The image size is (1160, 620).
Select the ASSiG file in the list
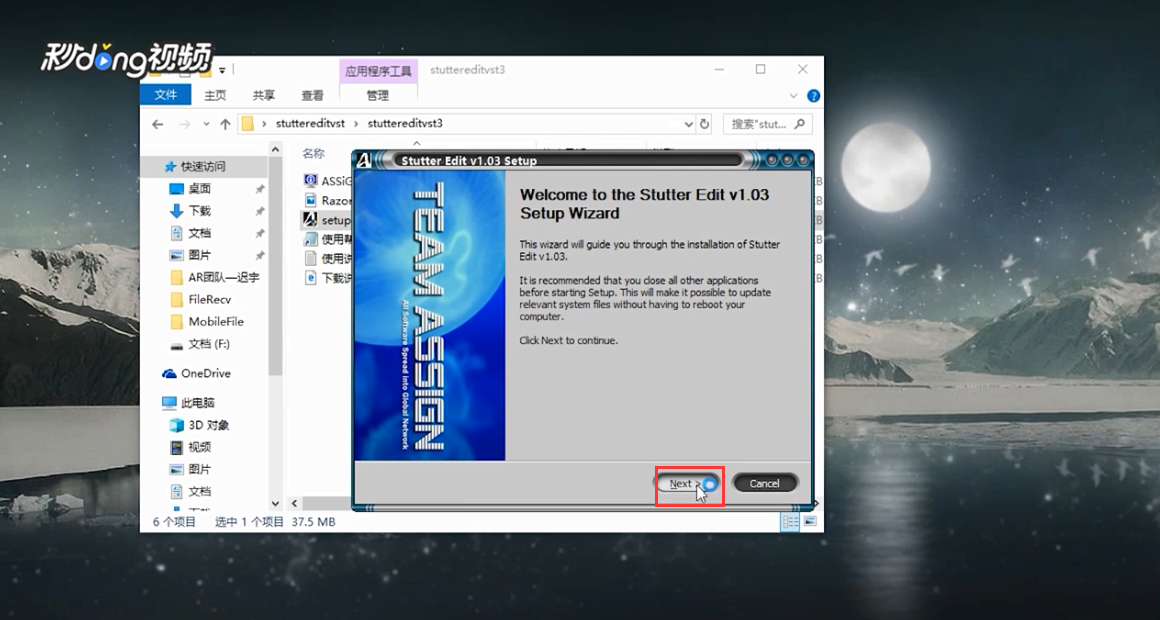[327, 181]
